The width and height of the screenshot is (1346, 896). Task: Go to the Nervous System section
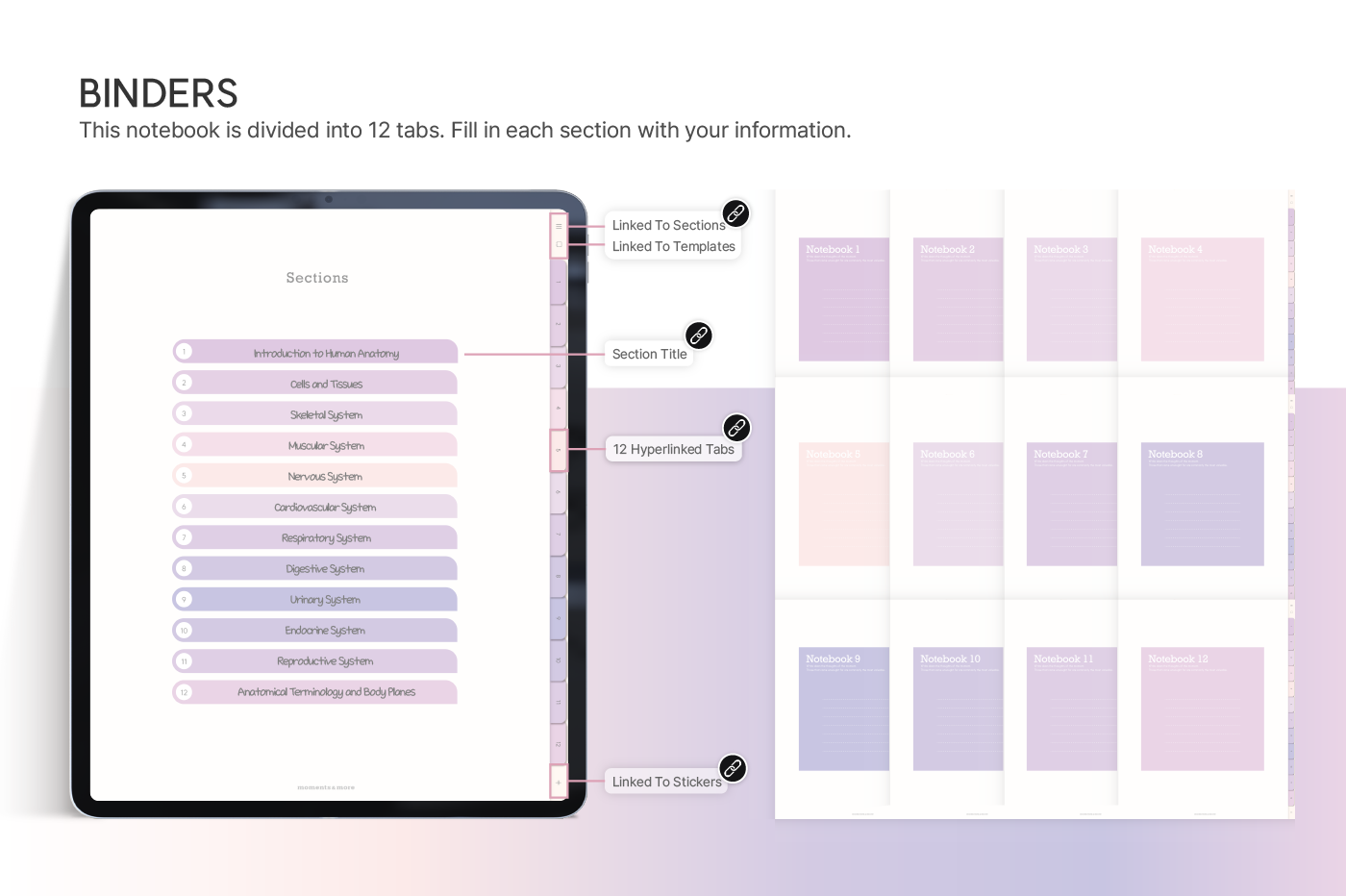tap(326, 476)
